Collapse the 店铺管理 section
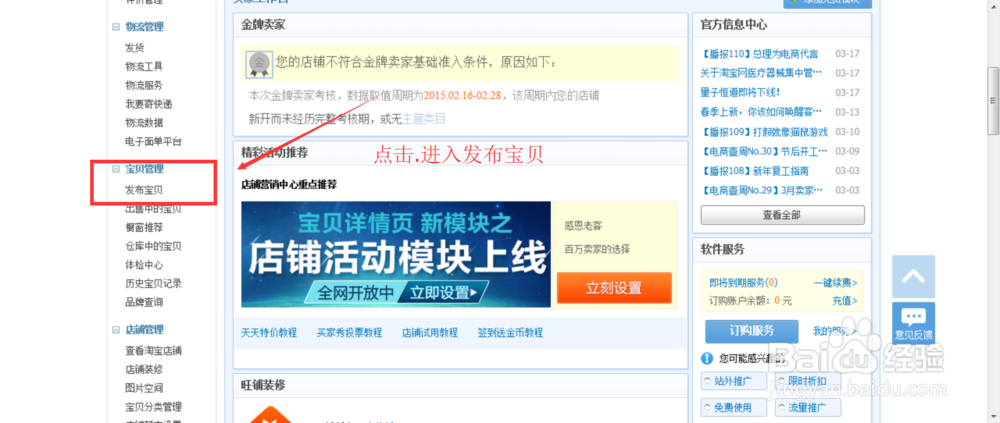1000x423 pixels. [x=116, y=330]
